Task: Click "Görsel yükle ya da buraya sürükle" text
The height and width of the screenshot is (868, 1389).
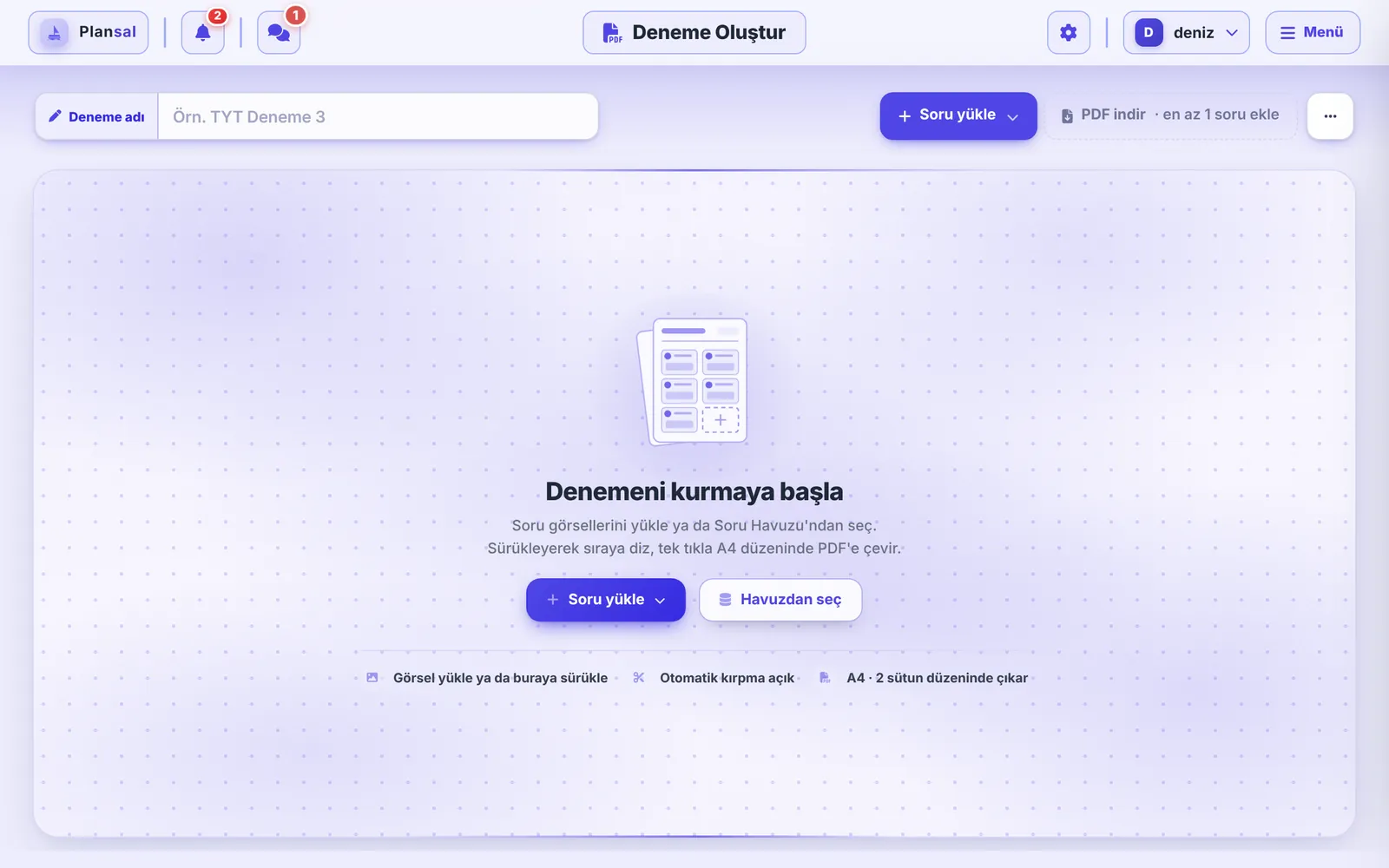Action: click(500, 678)
